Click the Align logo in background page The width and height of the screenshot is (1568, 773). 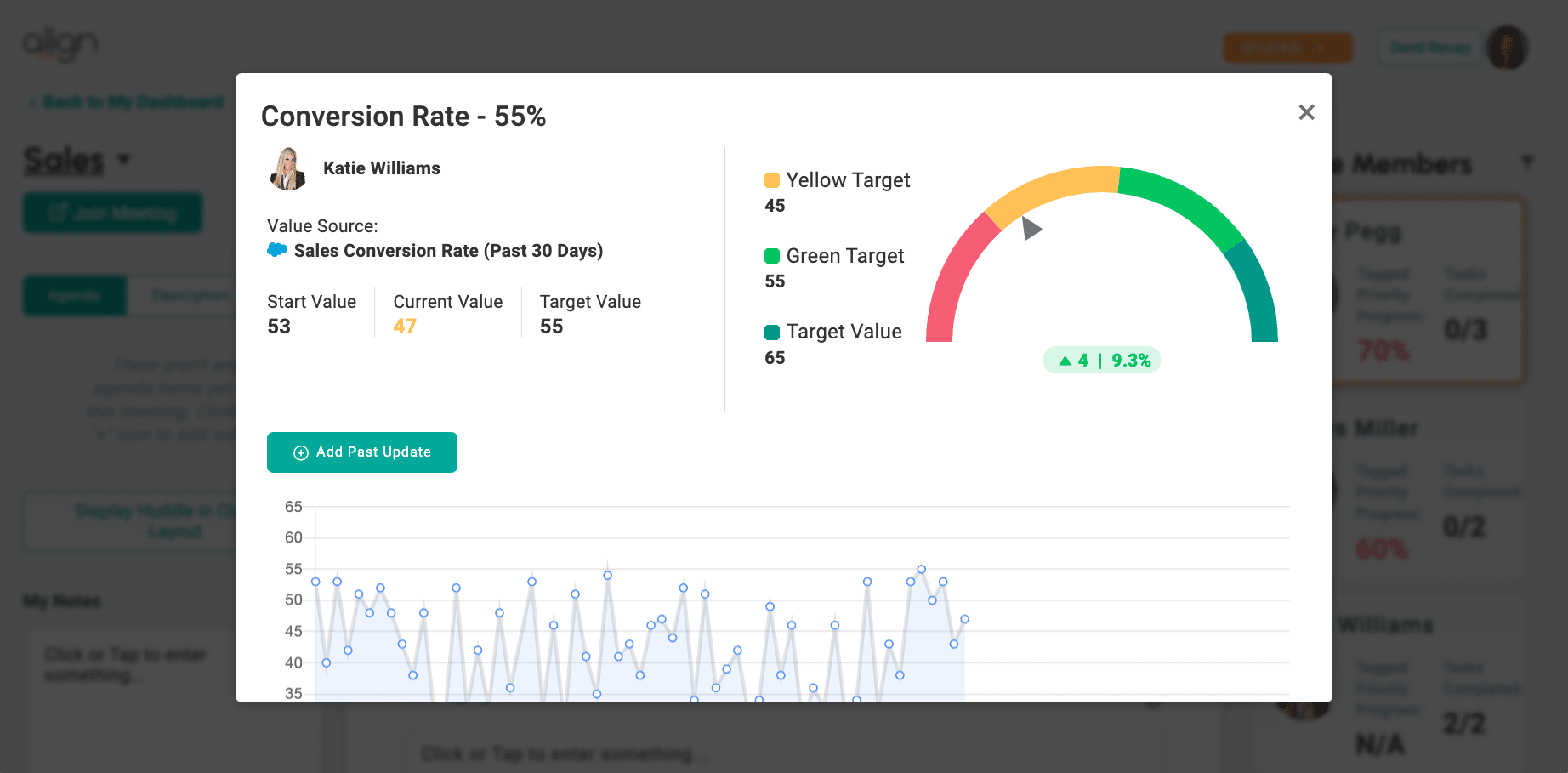click(x=60, y=44)
